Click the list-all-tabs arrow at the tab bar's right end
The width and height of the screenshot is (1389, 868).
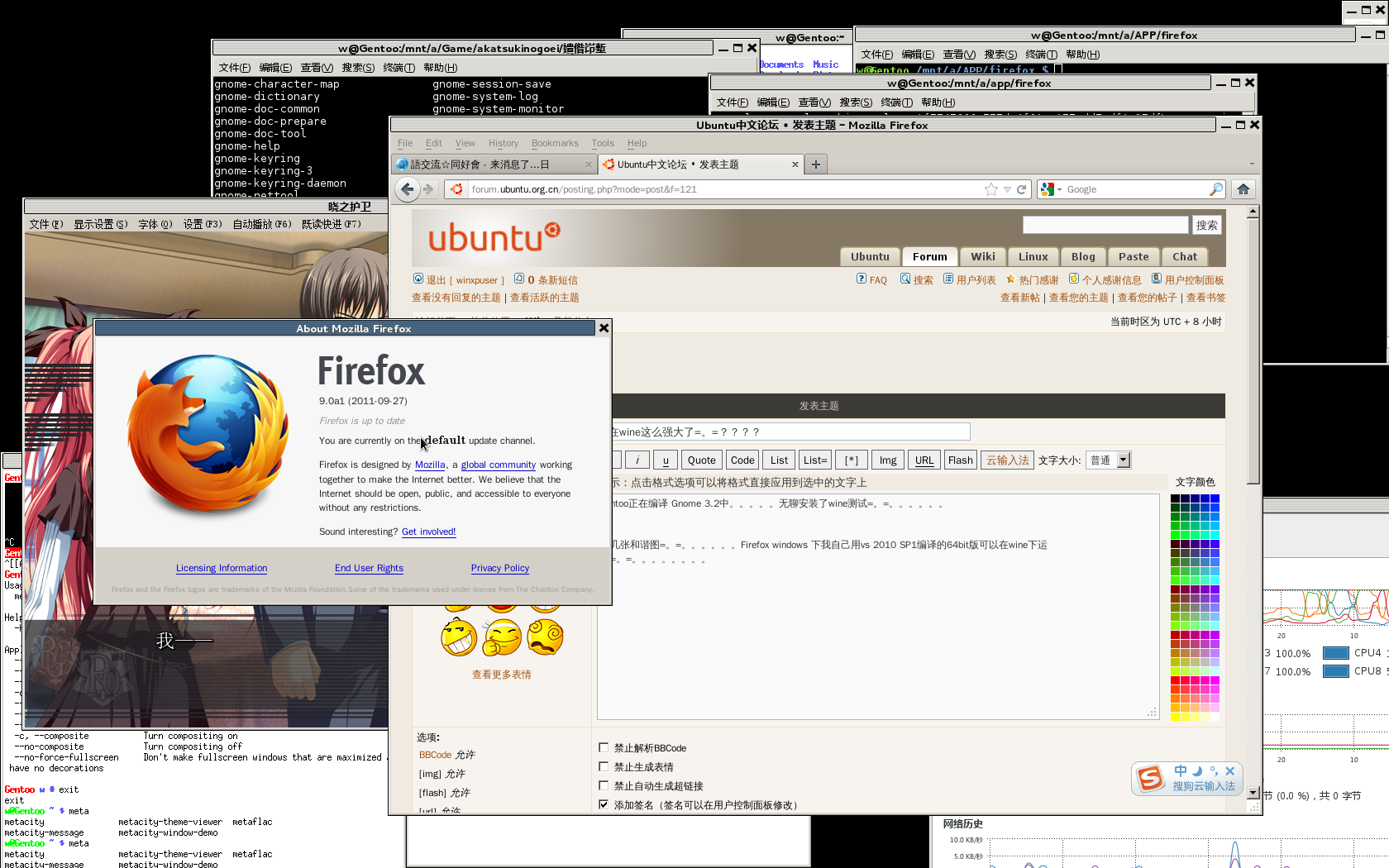pos(1252,164)
